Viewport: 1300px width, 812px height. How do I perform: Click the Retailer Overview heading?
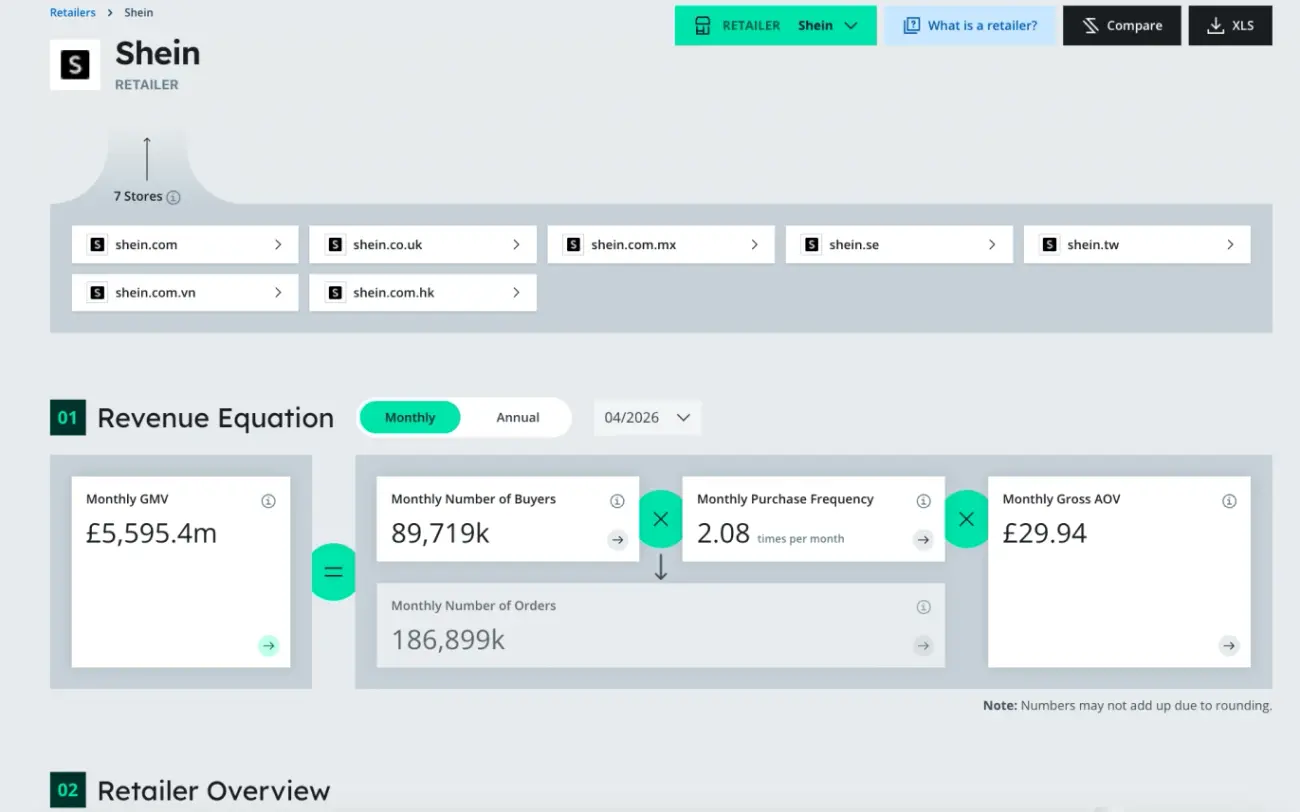[x=213, y=791]
